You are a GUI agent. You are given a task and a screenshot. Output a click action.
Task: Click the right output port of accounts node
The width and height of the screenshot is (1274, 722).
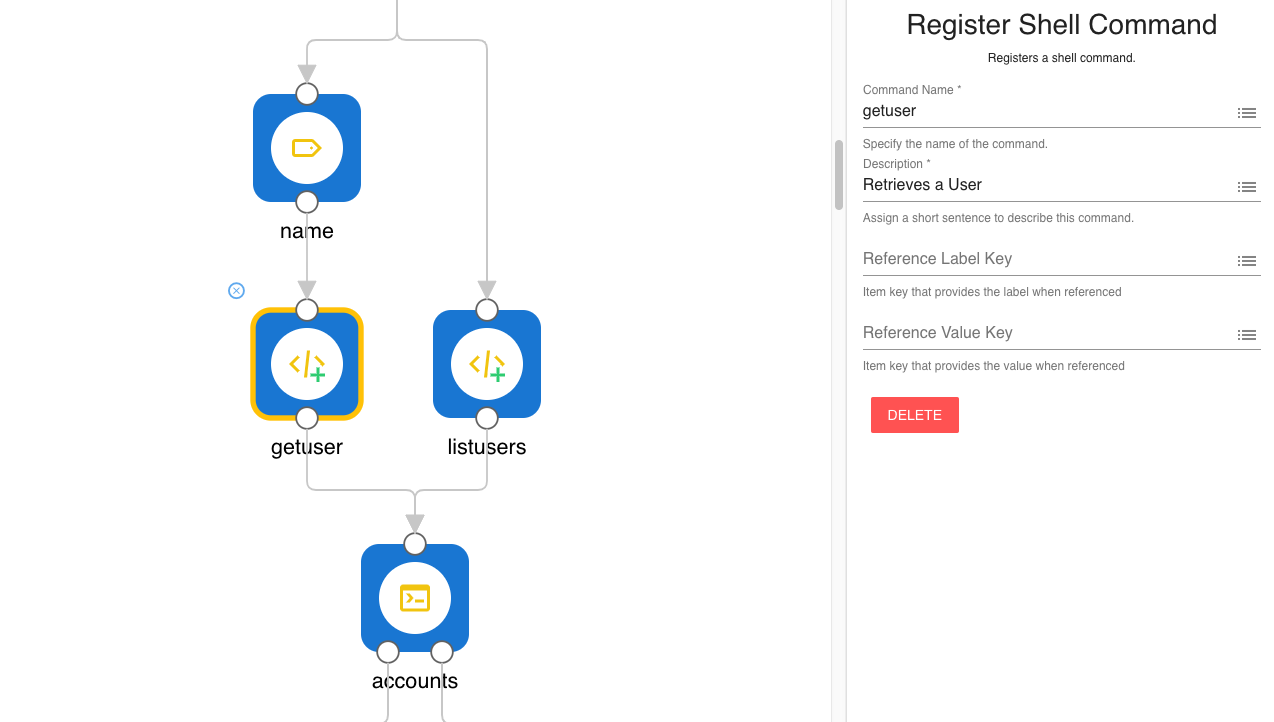tap(442, 652)
